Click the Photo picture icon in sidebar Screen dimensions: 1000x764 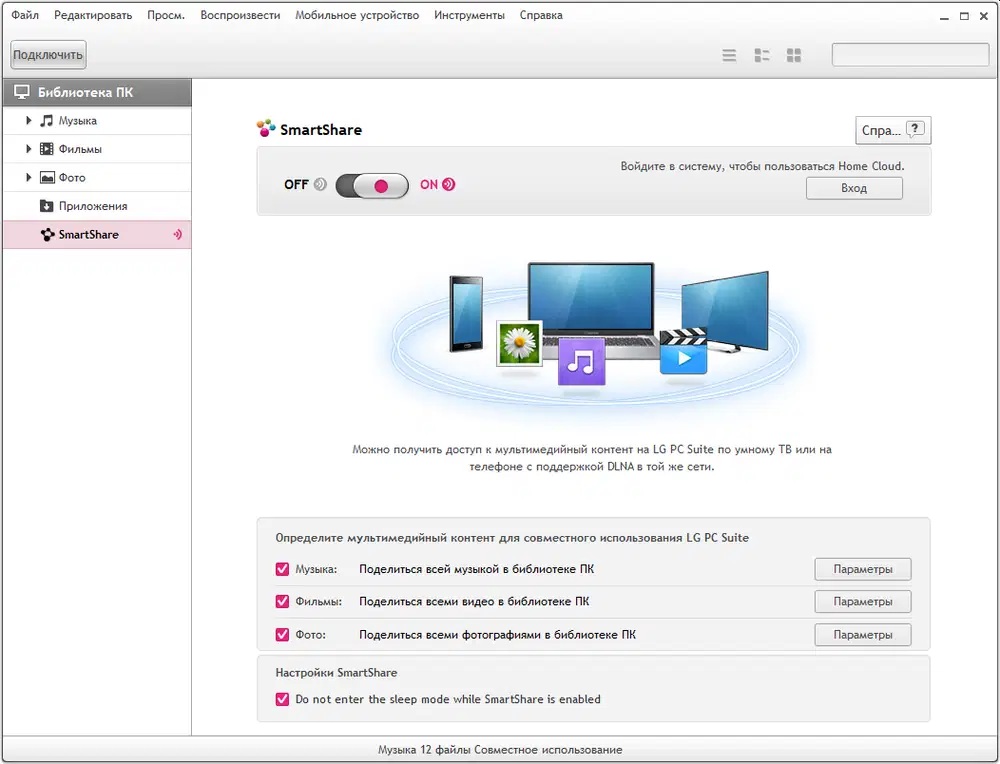click(47, 177)
